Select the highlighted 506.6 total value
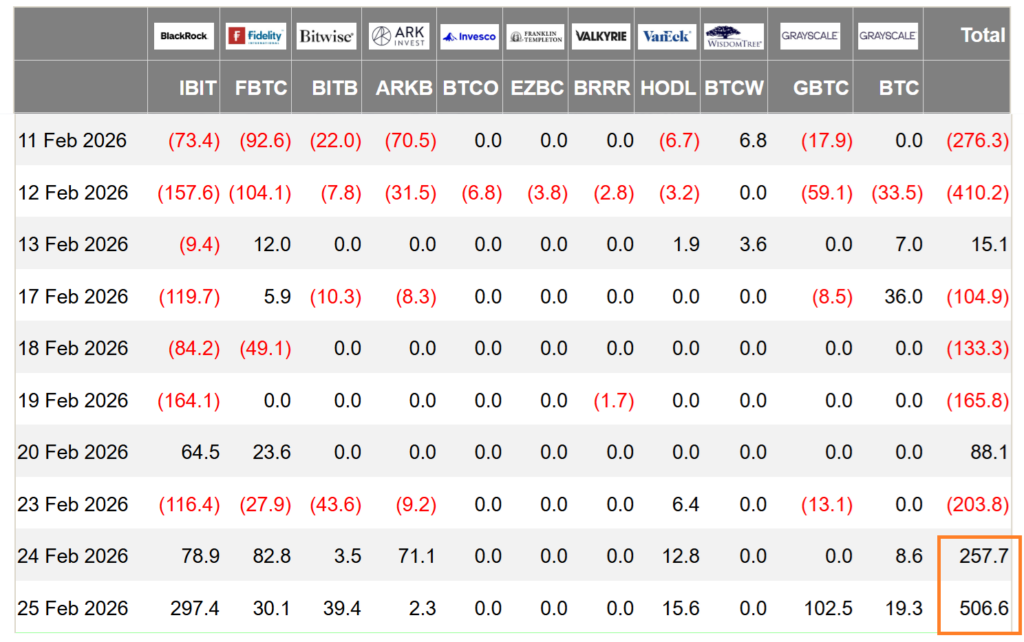The image size is (1024, 642). point(981,608)
